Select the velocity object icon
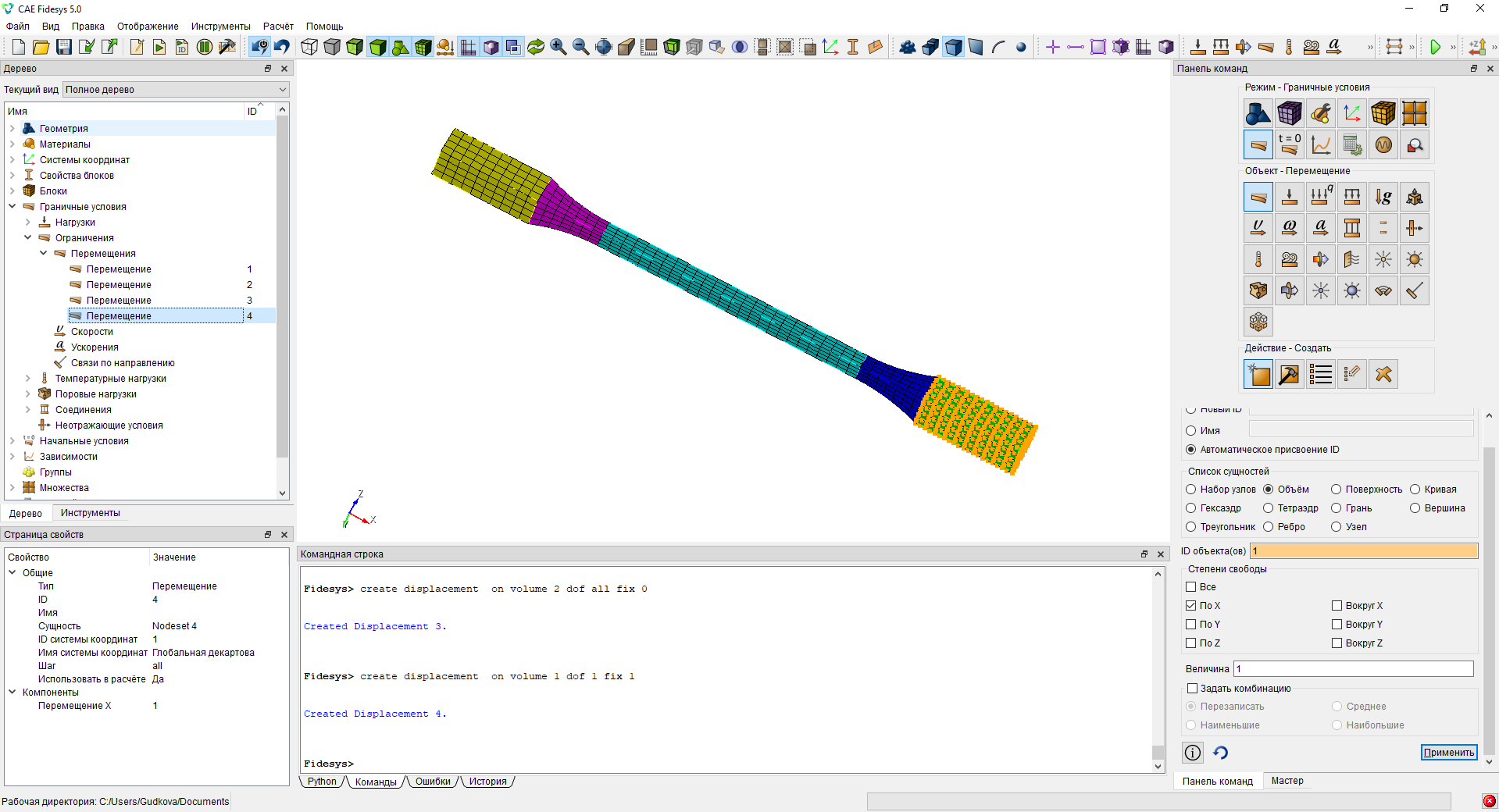 (1258, 228)
